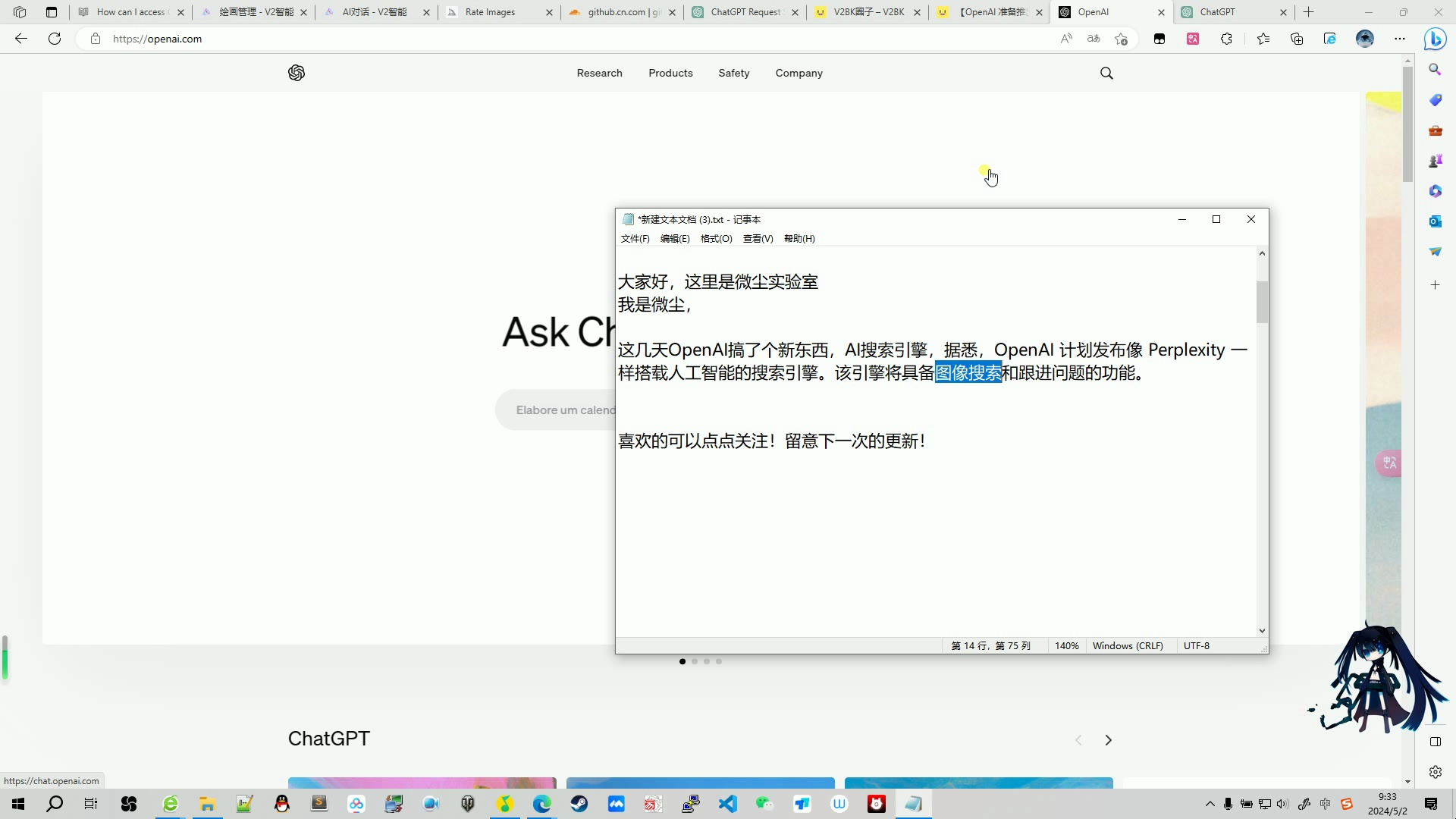Select the Safety tab on OpenAI site
This screenshot has height=819, width=1456.
pyautogui.click(x=733, y=73)
